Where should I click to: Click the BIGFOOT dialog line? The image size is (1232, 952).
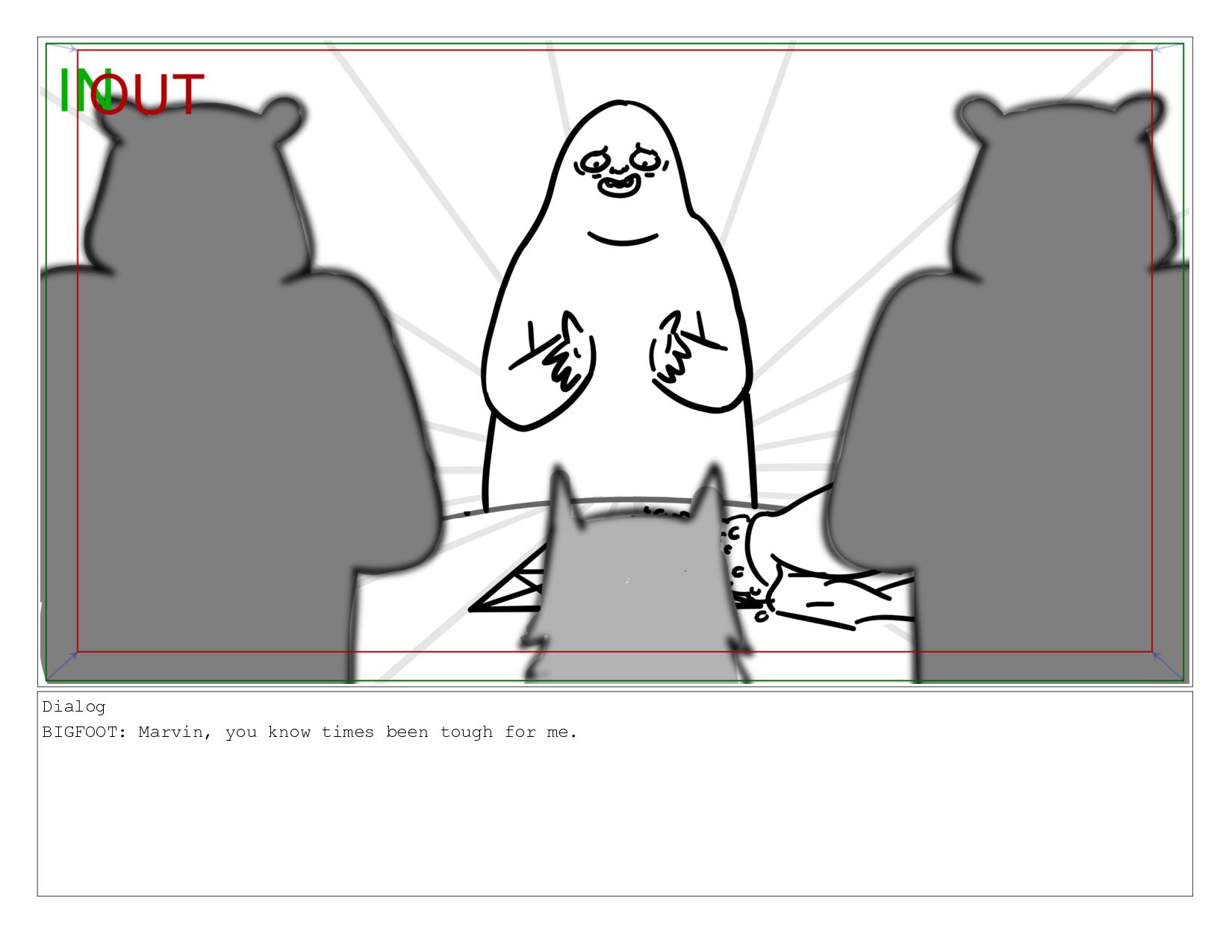click(x=309, y=732)
